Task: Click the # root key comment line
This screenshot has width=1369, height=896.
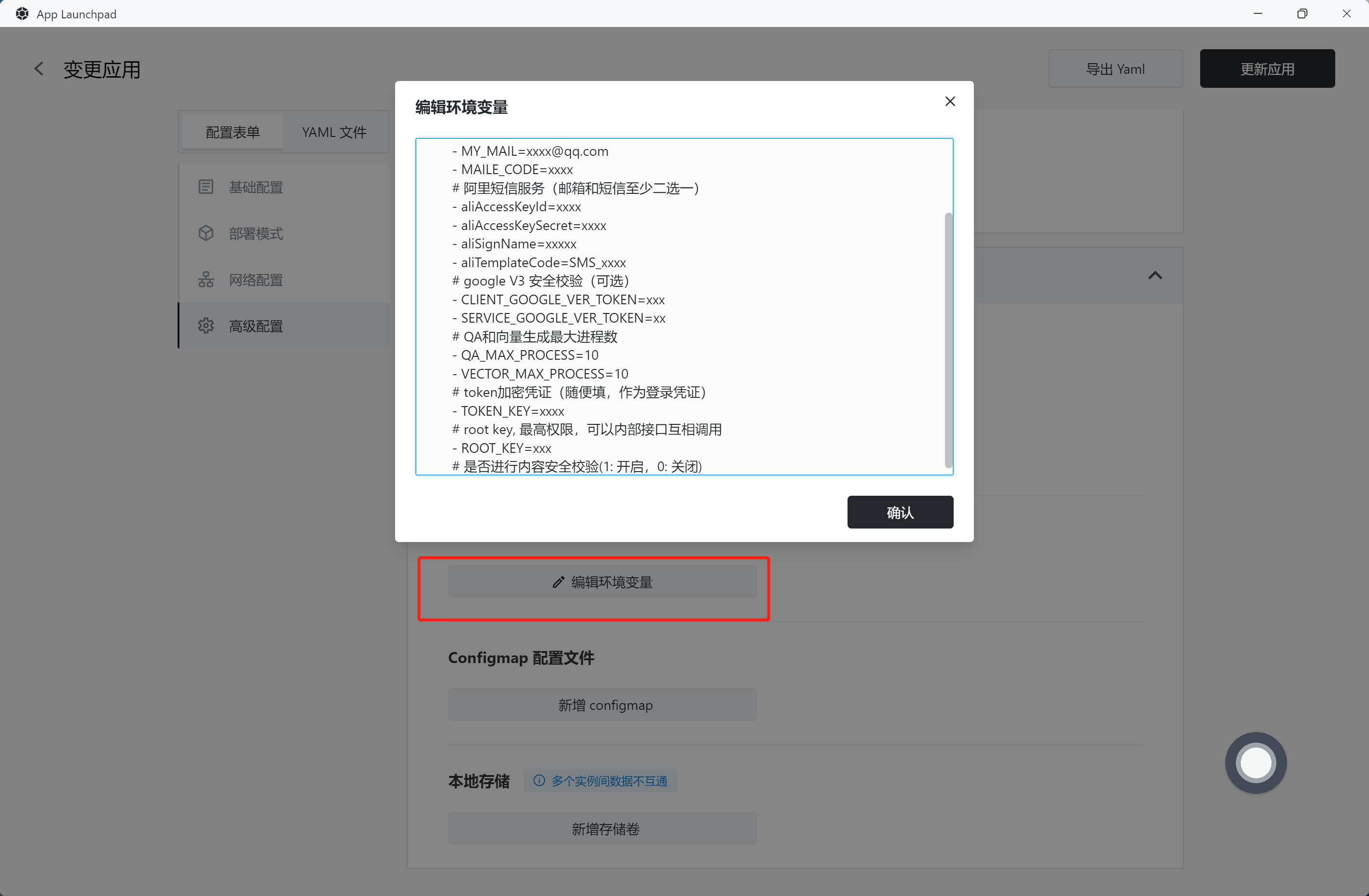Action: pos(587,430)
